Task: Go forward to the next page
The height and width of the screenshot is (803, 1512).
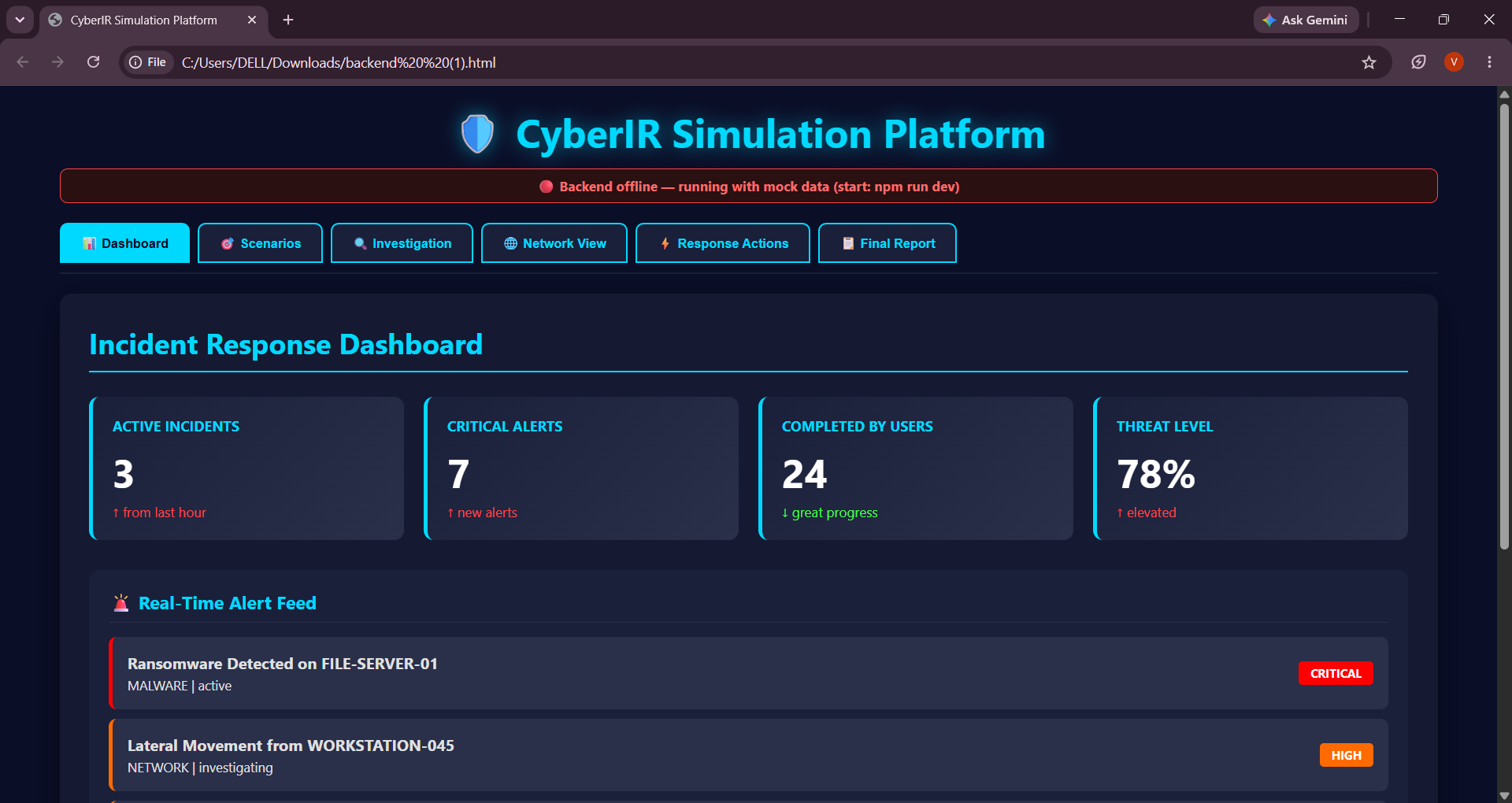Action: 57,62
